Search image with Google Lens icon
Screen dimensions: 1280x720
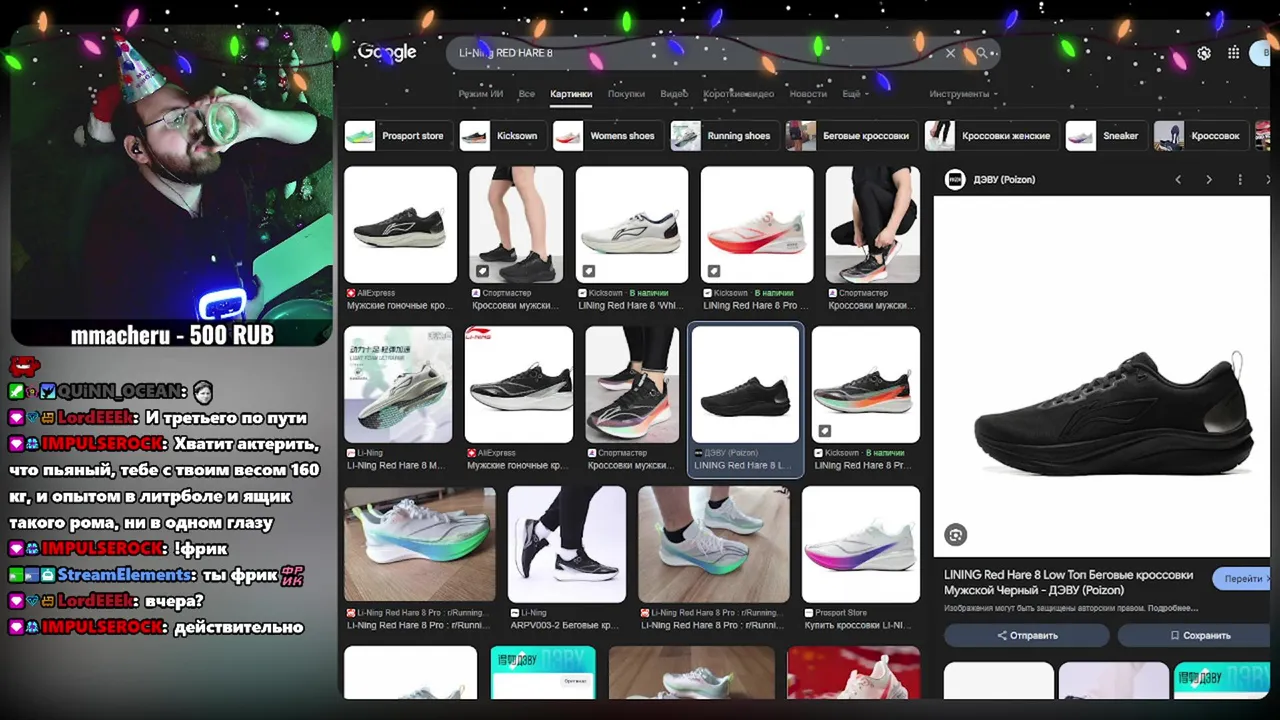pos(956,535)
